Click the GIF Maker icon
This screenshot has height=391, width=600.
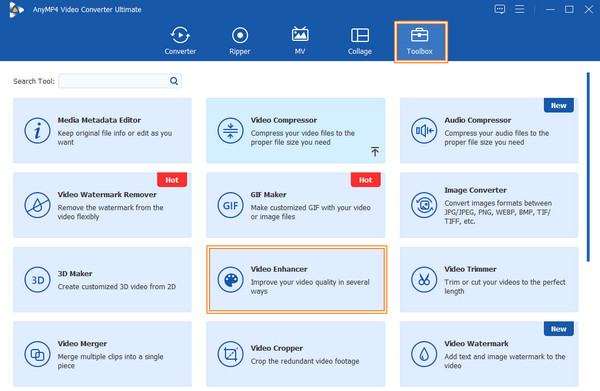click(x=230, y=205)
